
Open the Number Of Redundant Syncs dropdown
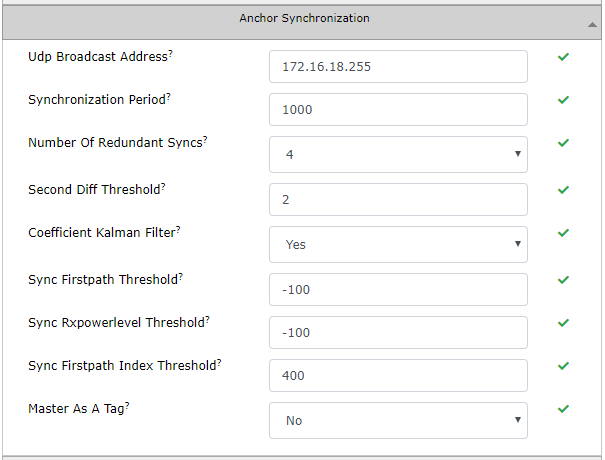398,154
